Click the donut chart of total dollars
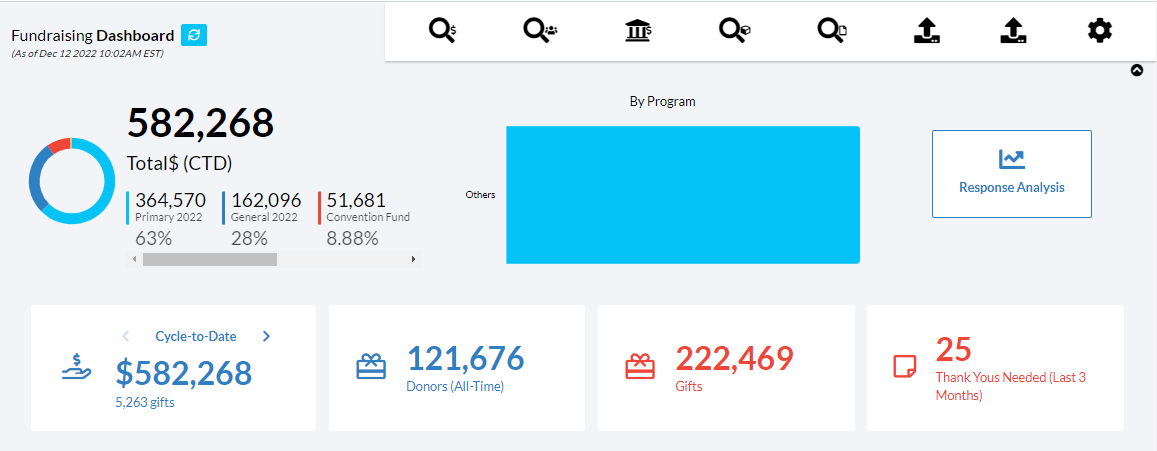 pyautogui.click(x=72, y=181)
